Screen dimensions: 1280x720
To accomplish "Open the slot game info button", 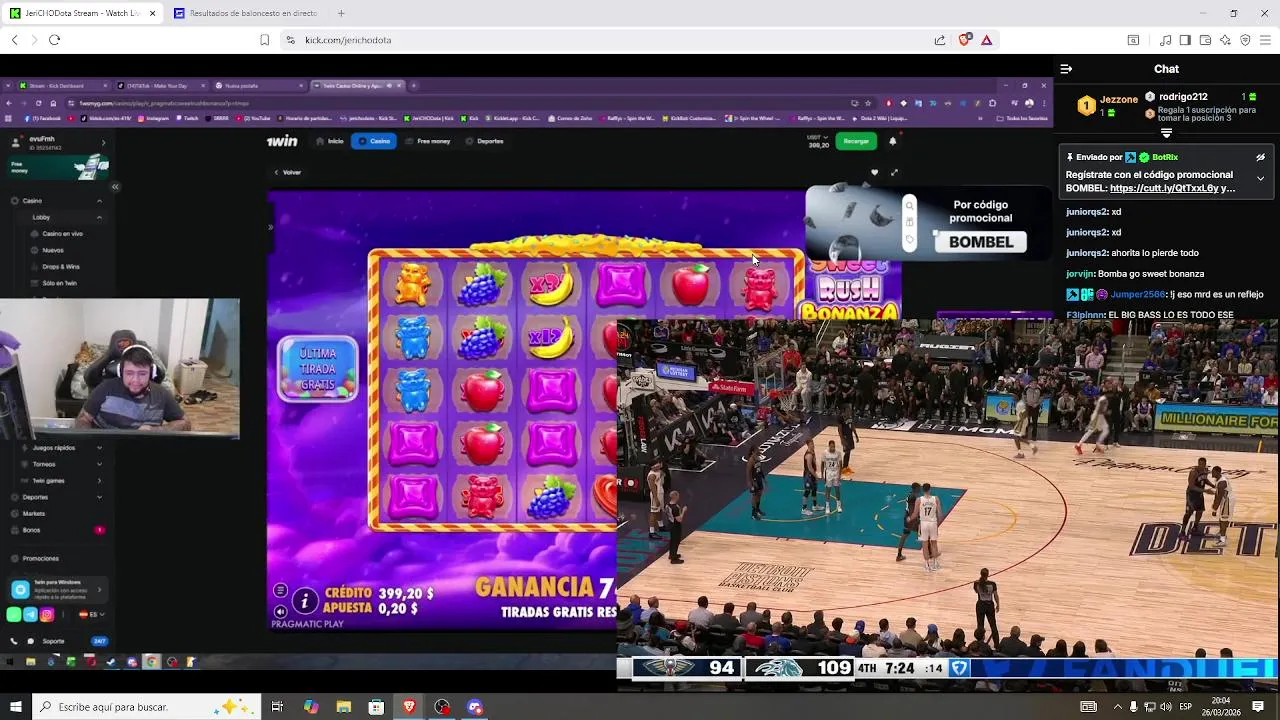I will tap(304, 600).
